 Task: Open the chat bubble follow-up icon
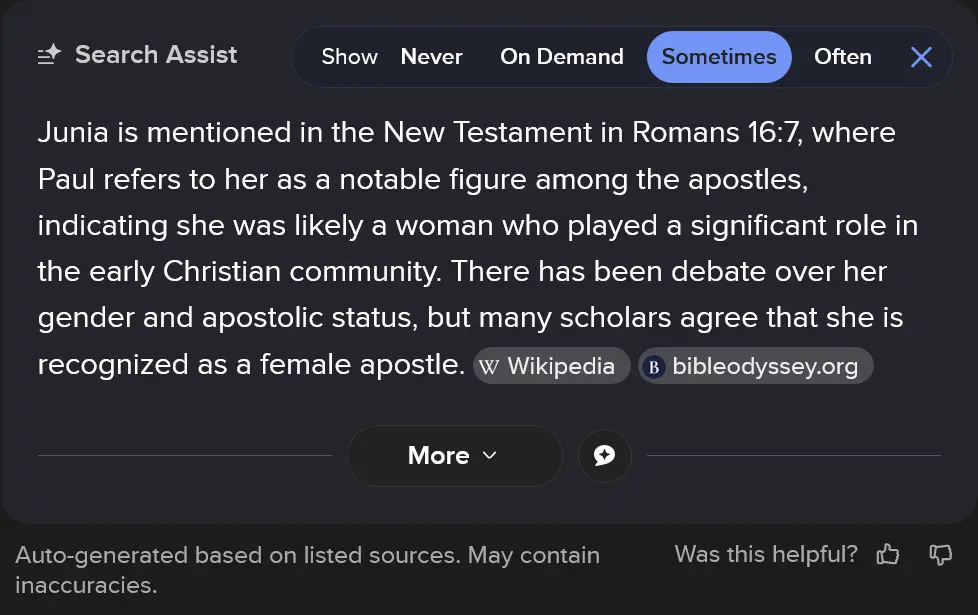coord(604,456)
